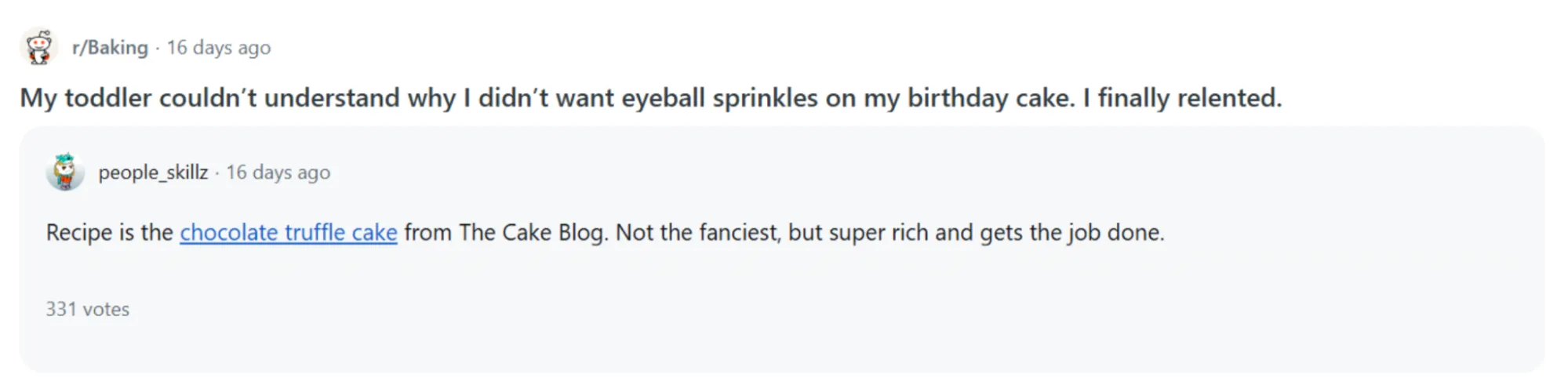Screen dimensions: 1568x385
Task: Open the people_skillz user profile name
Action: coord(153,173)
